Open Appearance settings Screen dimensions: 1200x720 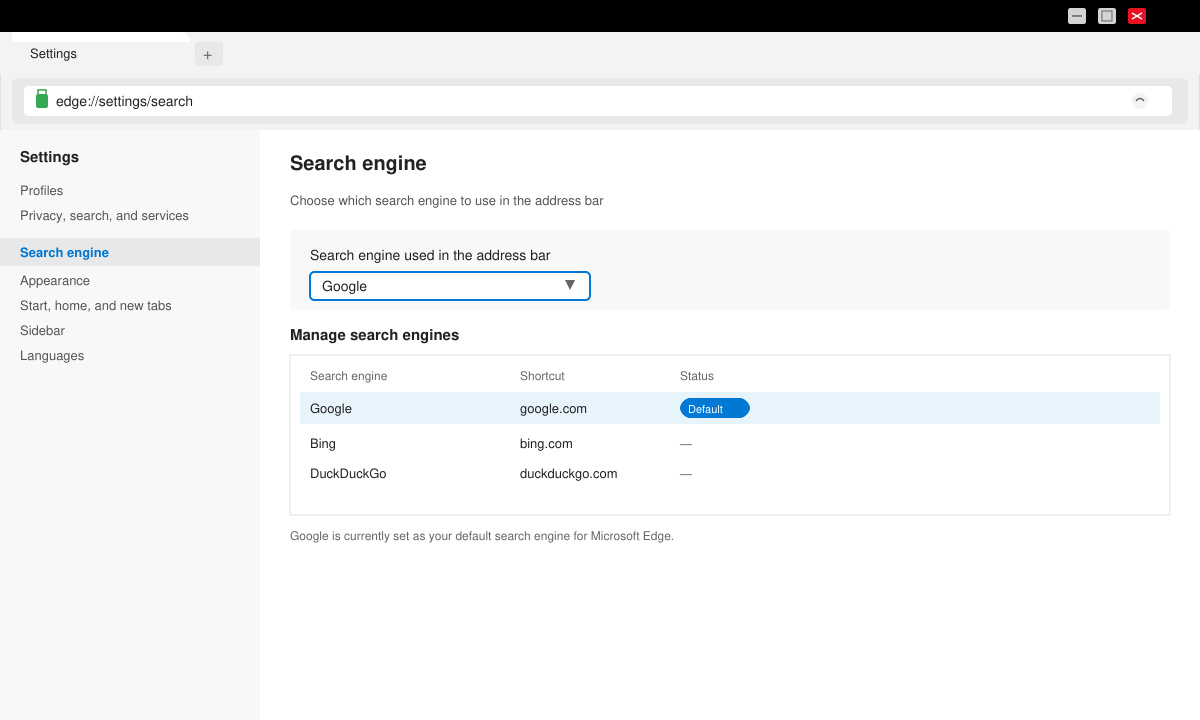(55, 280)
